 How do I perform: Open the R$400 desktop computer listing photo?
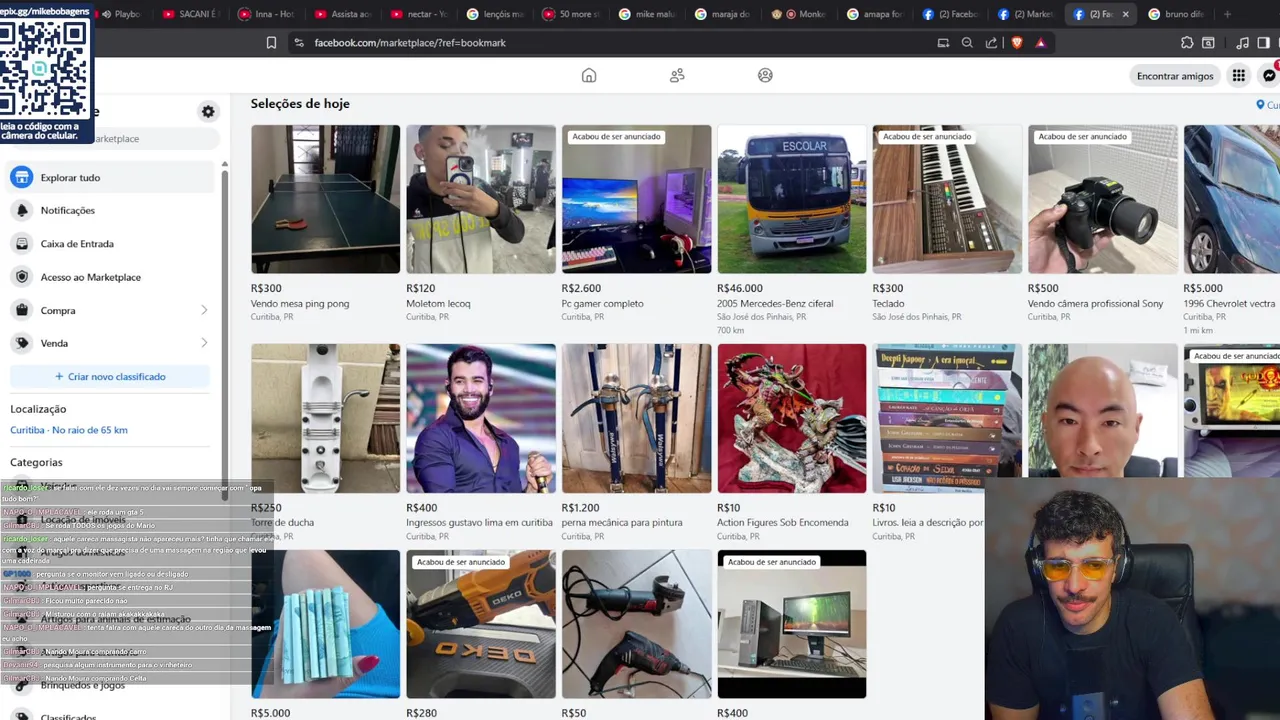tap(792, 624)
